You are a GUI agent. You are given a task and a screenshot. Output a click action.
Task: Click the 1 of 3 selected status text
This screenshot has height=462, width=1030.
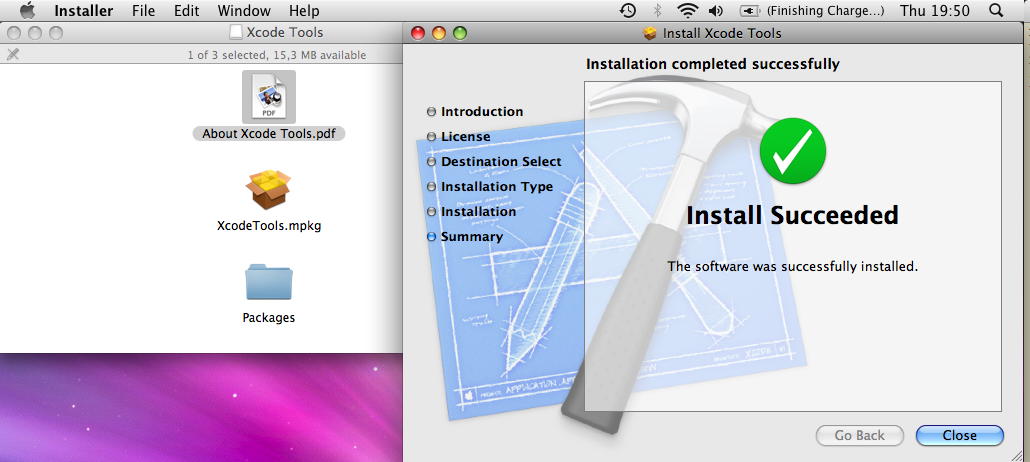277,55
